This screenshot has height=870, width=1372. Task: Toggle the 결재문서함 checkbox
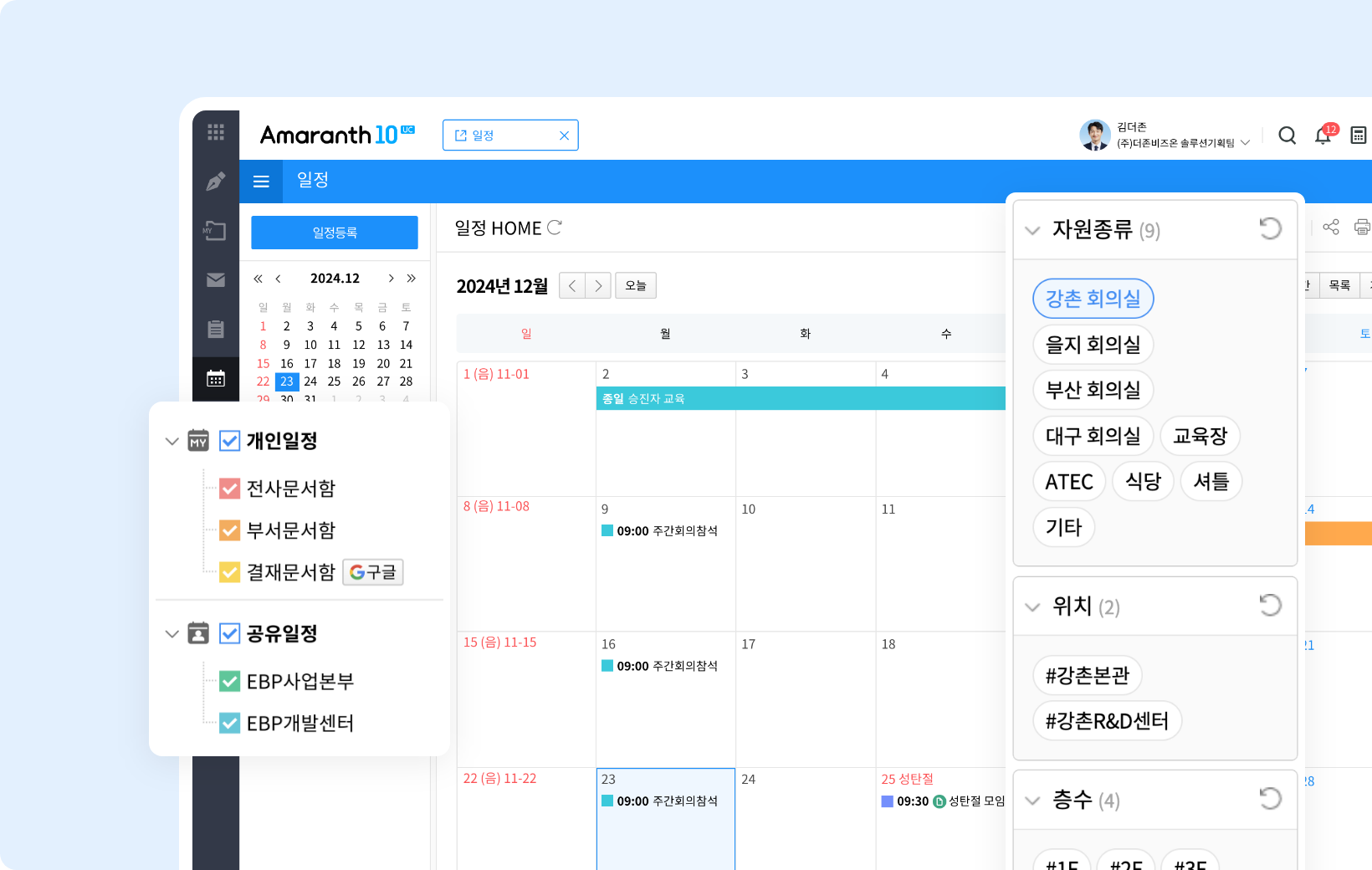coord(229,572)
